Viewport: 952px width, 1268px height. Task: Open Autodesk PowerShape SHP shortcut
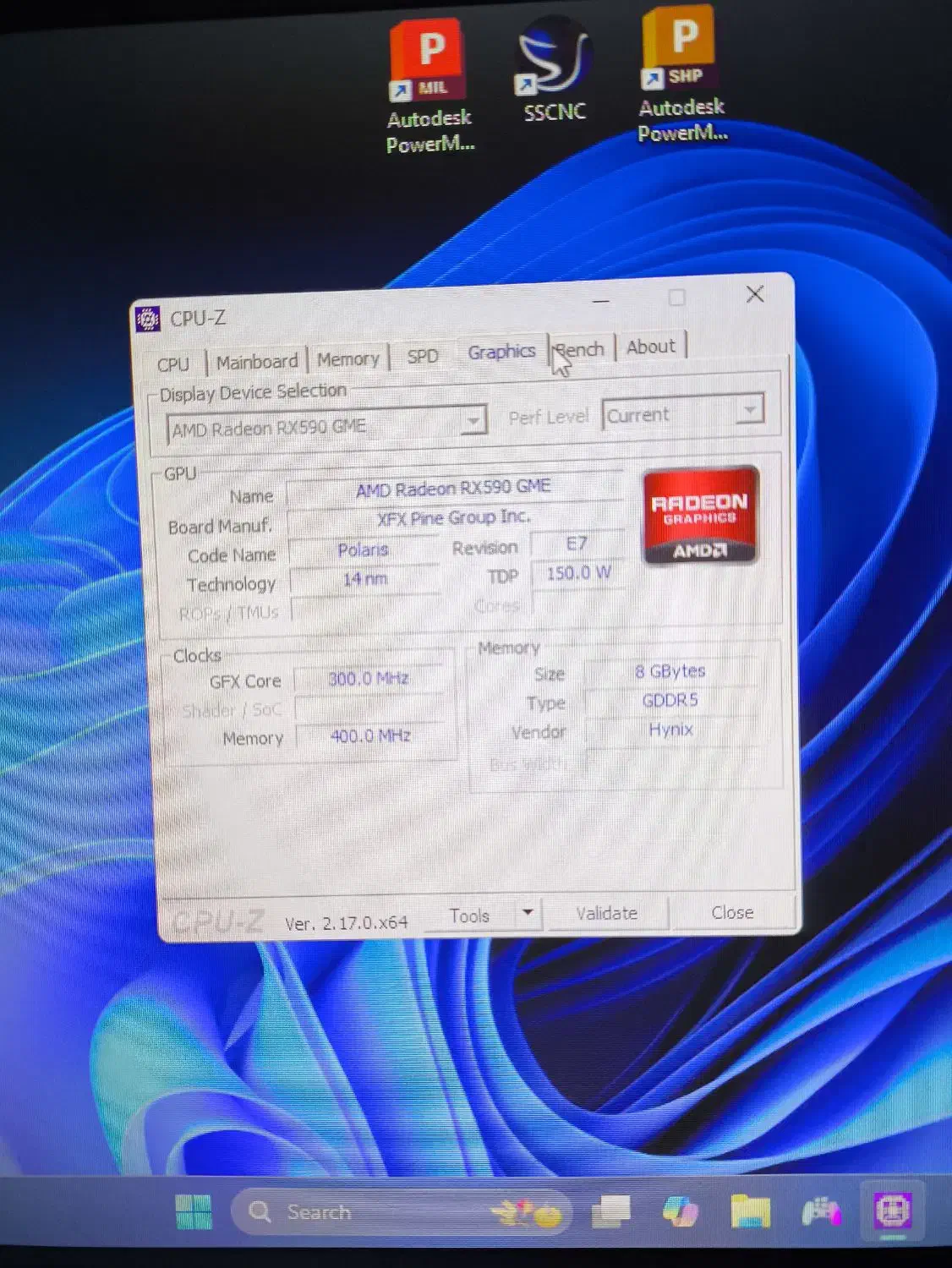click(x=680, y=52)
